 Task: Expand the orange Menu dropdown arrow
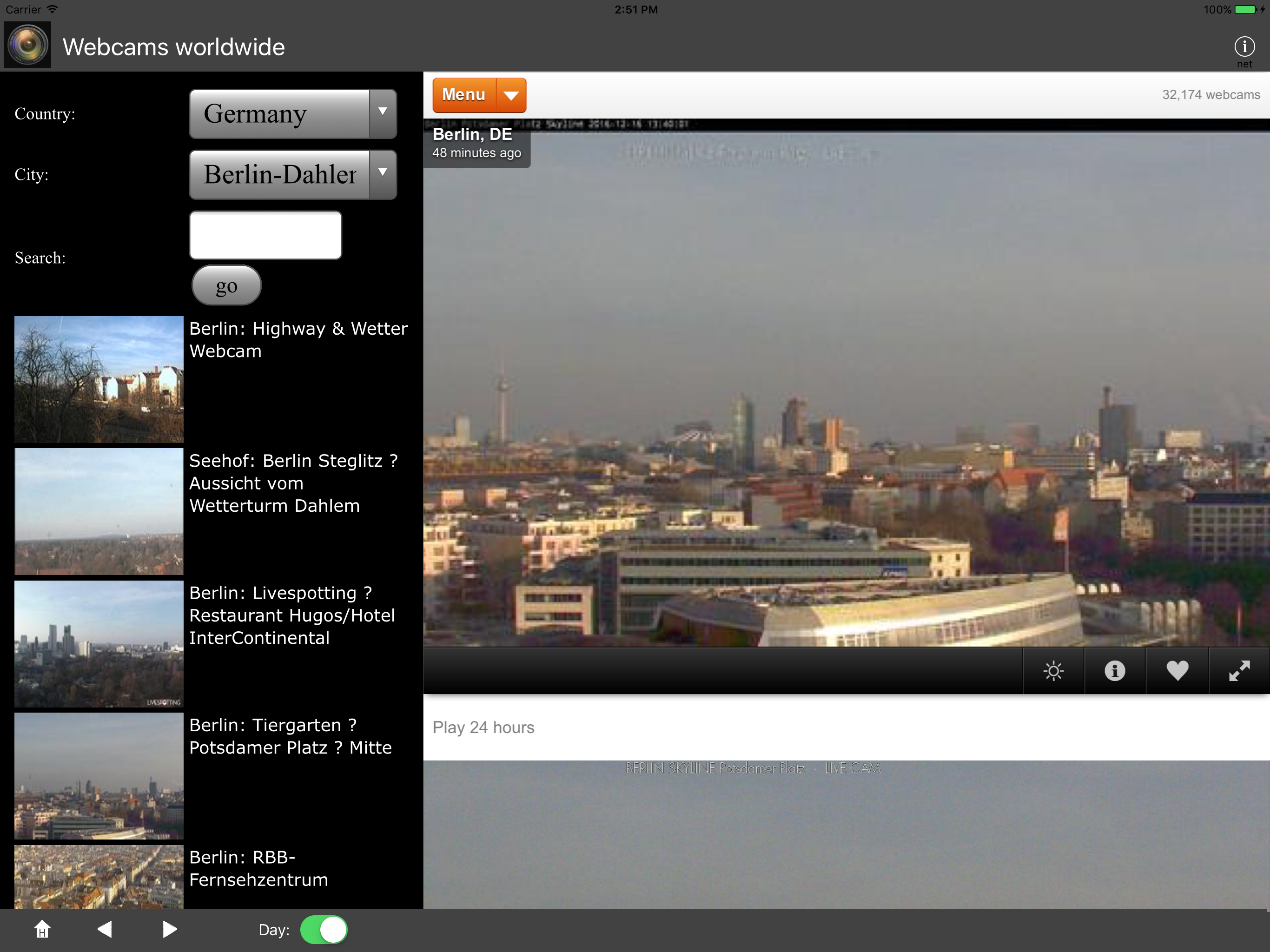(511, 95)
